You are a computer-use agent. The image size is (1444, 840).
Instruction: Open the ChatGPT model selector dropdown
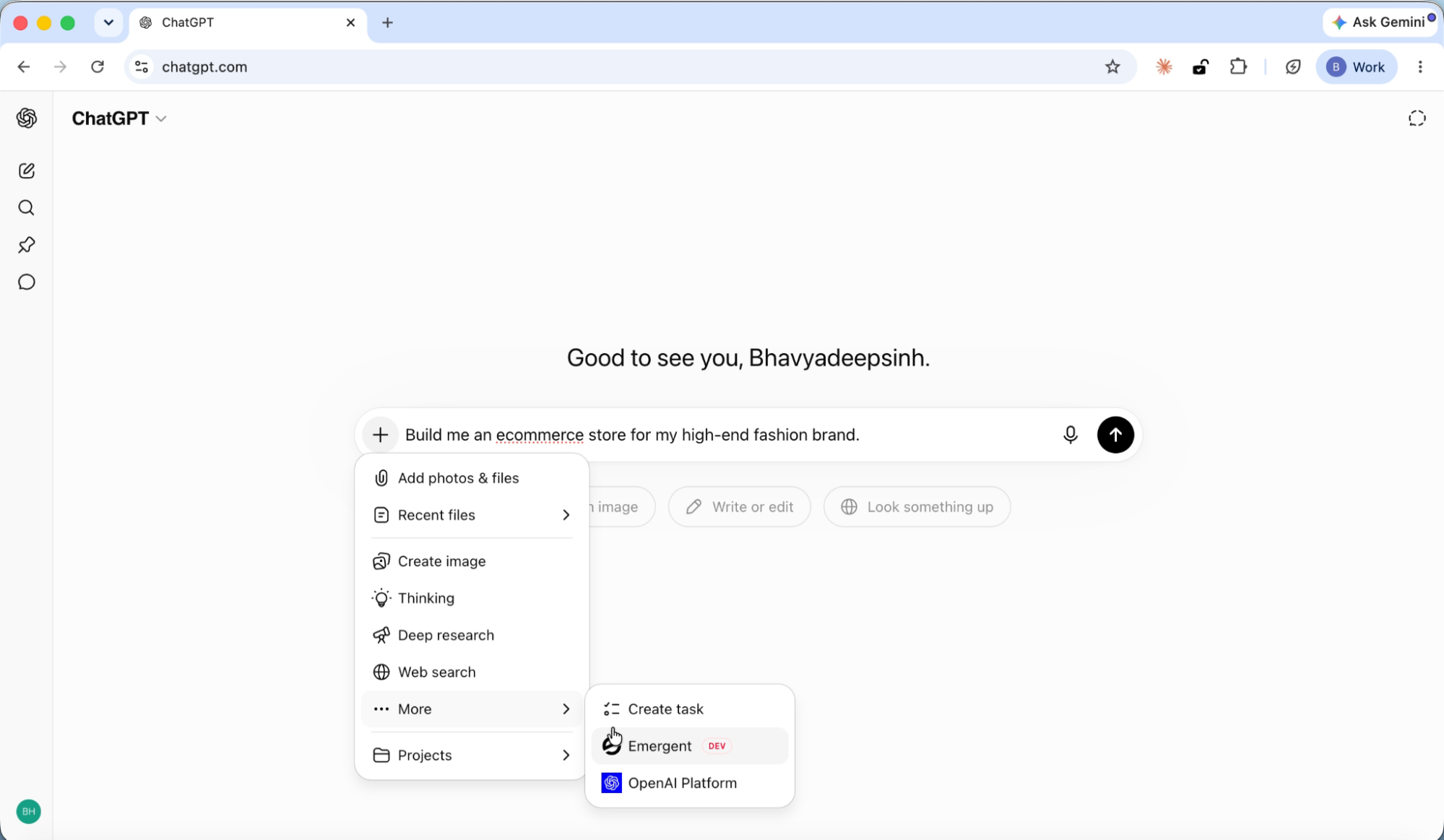point(119,118)
